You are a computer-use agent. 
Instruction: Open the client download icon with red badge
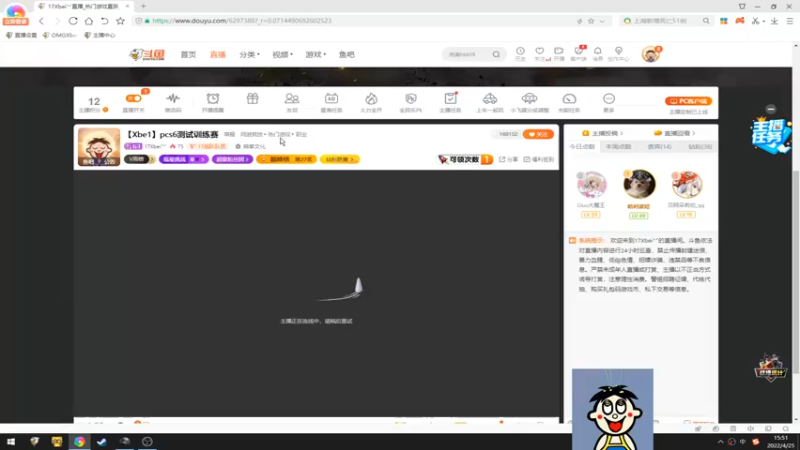pyautogui.click(x=579, y=51)
